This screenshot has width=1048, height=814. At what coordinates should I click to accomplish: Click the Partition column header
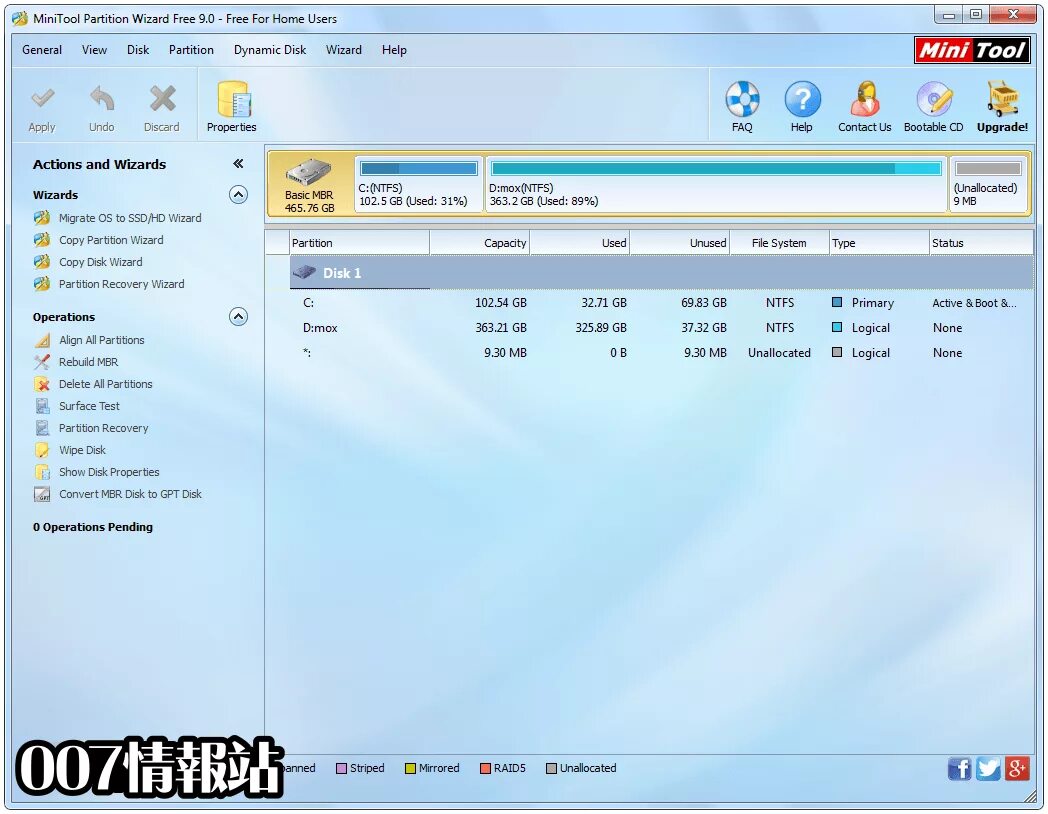[359, 243]
